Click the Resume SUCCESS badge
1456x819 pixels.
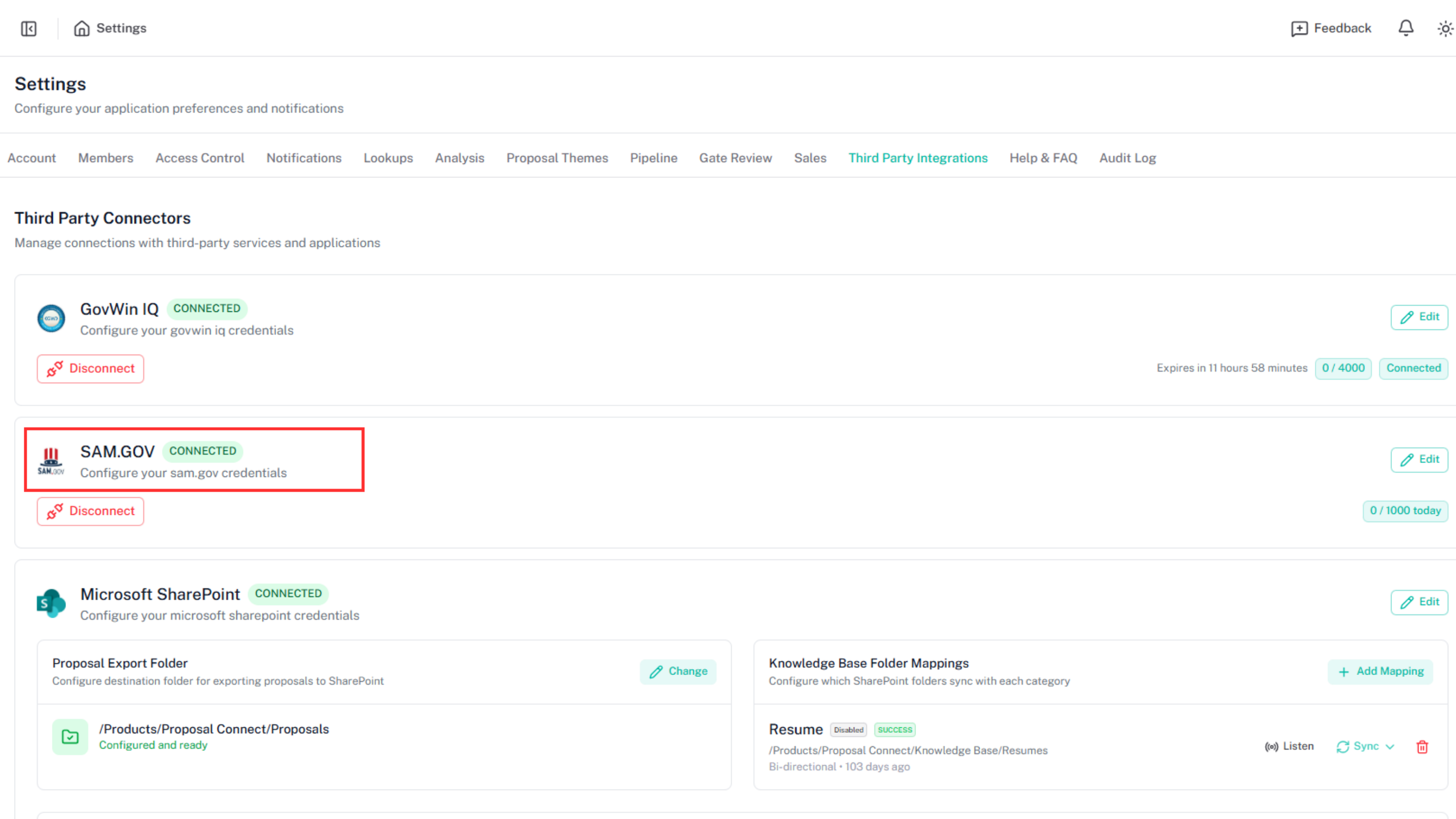click(x=895, y=730)
